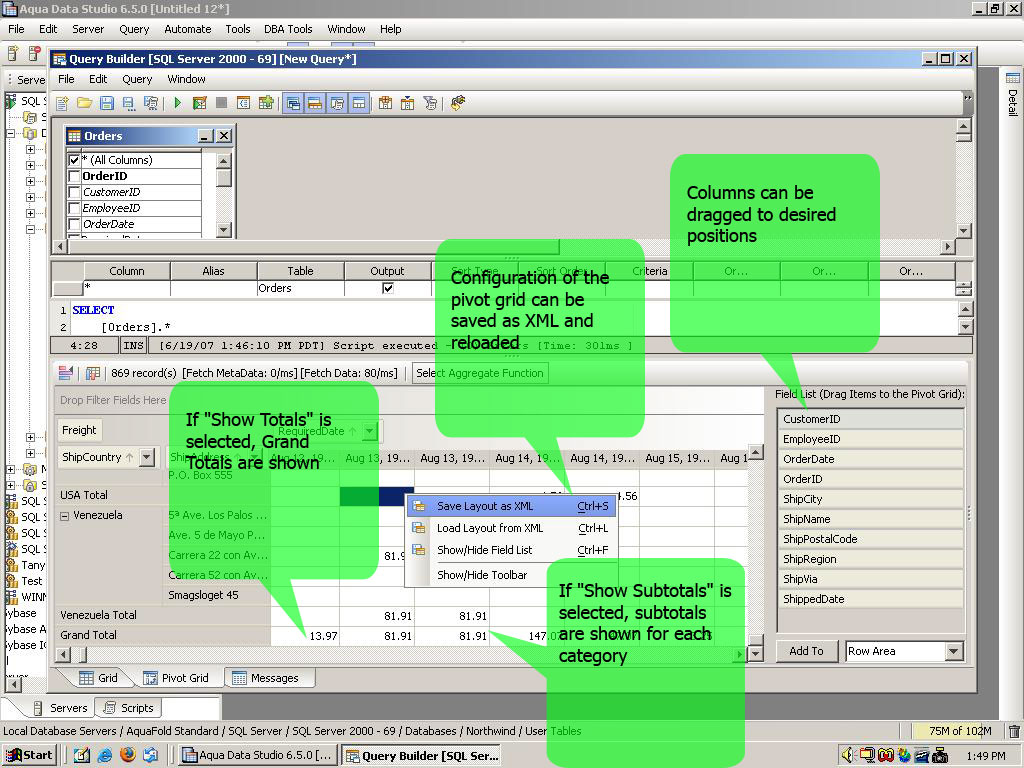Viewport: 1024px width, 768px height.
Task: Collapse the Venezuela row group
Action: pyautogui.click(x=65, y=516)
